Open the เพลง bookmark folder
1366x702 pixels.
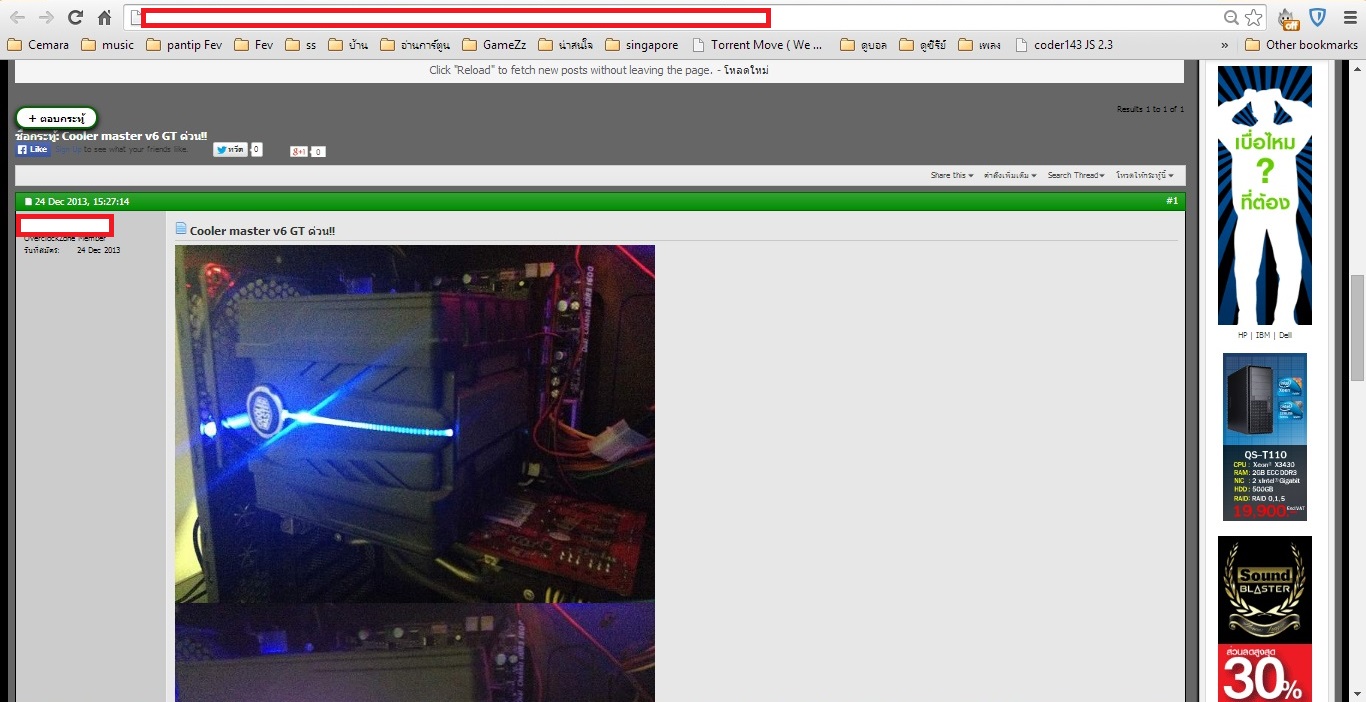coord(980,45)
